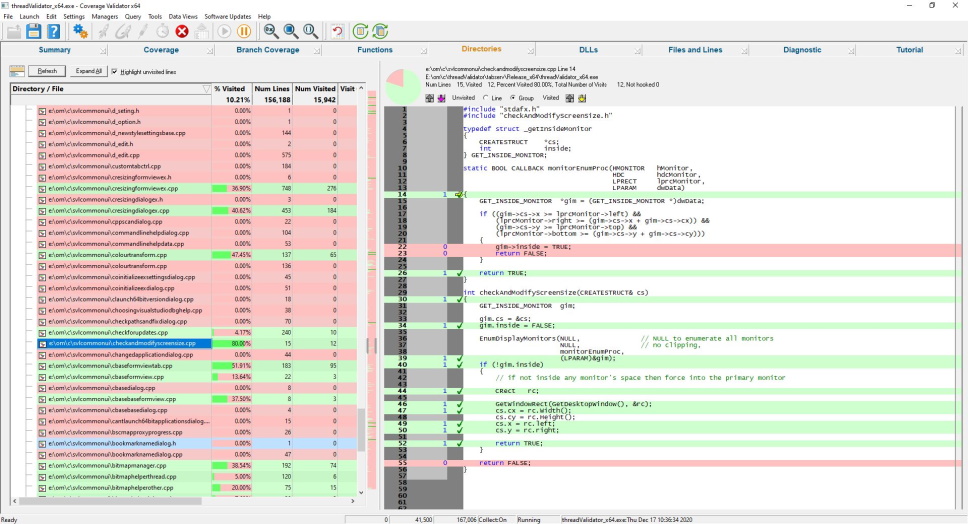
Task: Click the second green refresh all icon
Action: [380, 31]
